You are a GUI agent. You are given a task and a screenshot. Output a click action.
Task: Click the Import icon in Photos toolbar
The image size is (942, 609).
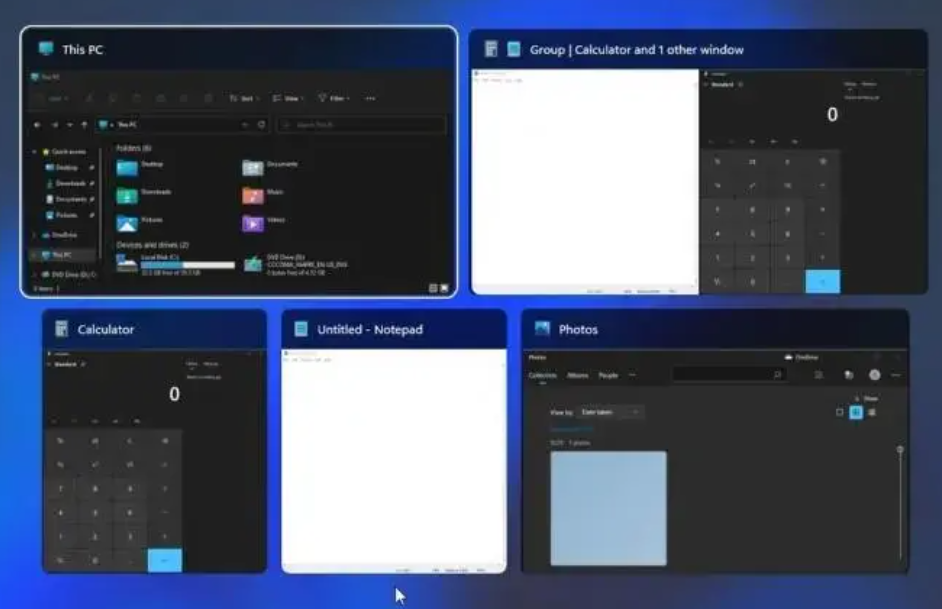pos(848,375)
